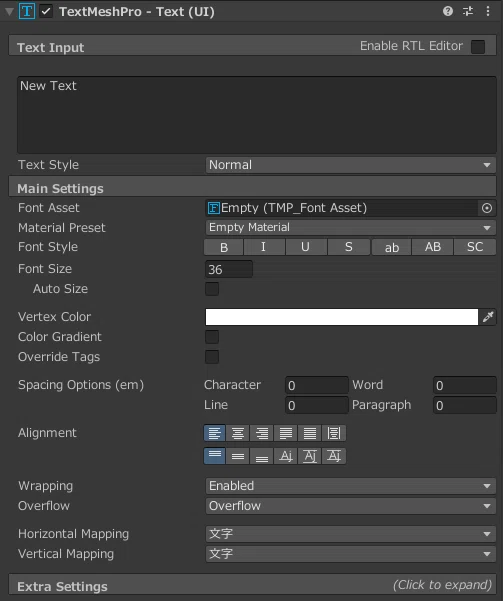
Task: Click the 'Character' spacing label
Action: 232,385
